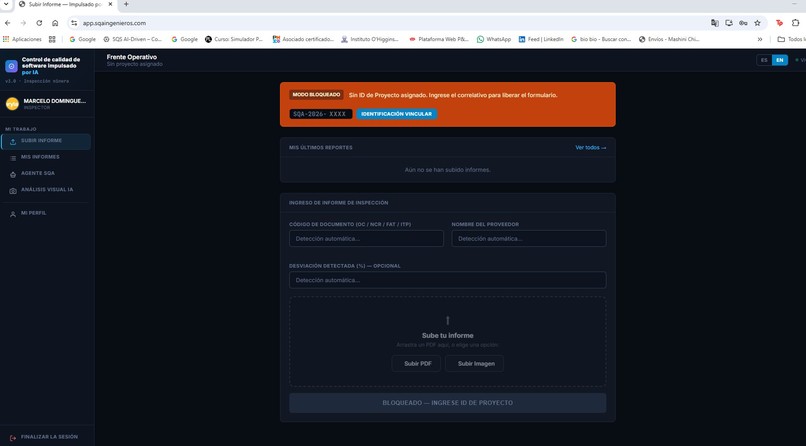The image size is (806, 446).
Task: Click the list icon beside Mis Informes
Action: tap(13, 158)
